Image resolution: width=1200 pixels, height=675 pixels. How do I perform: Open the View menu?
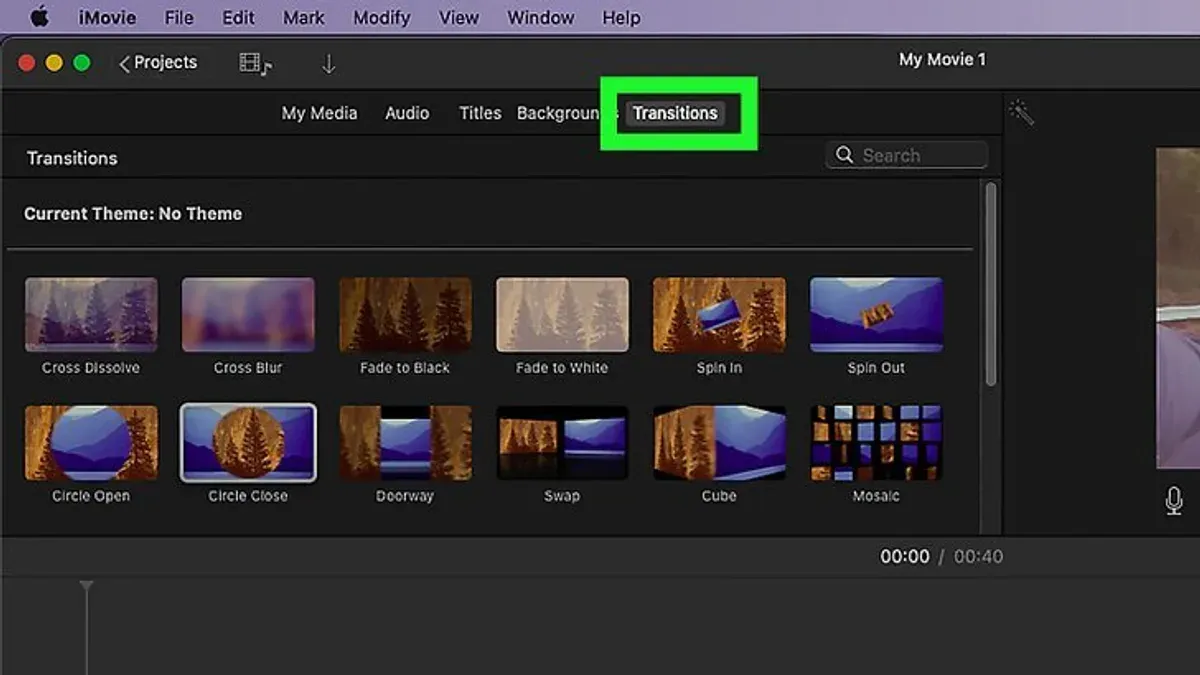(x=459, y=18)
